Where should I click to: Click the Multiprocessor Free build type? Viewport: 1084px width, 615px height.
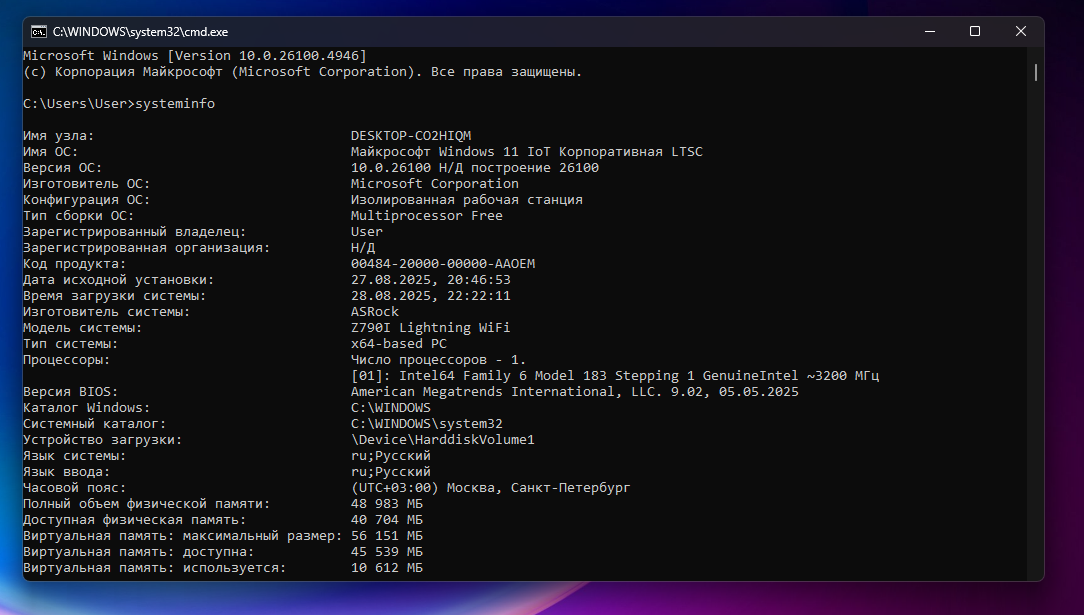427,216
